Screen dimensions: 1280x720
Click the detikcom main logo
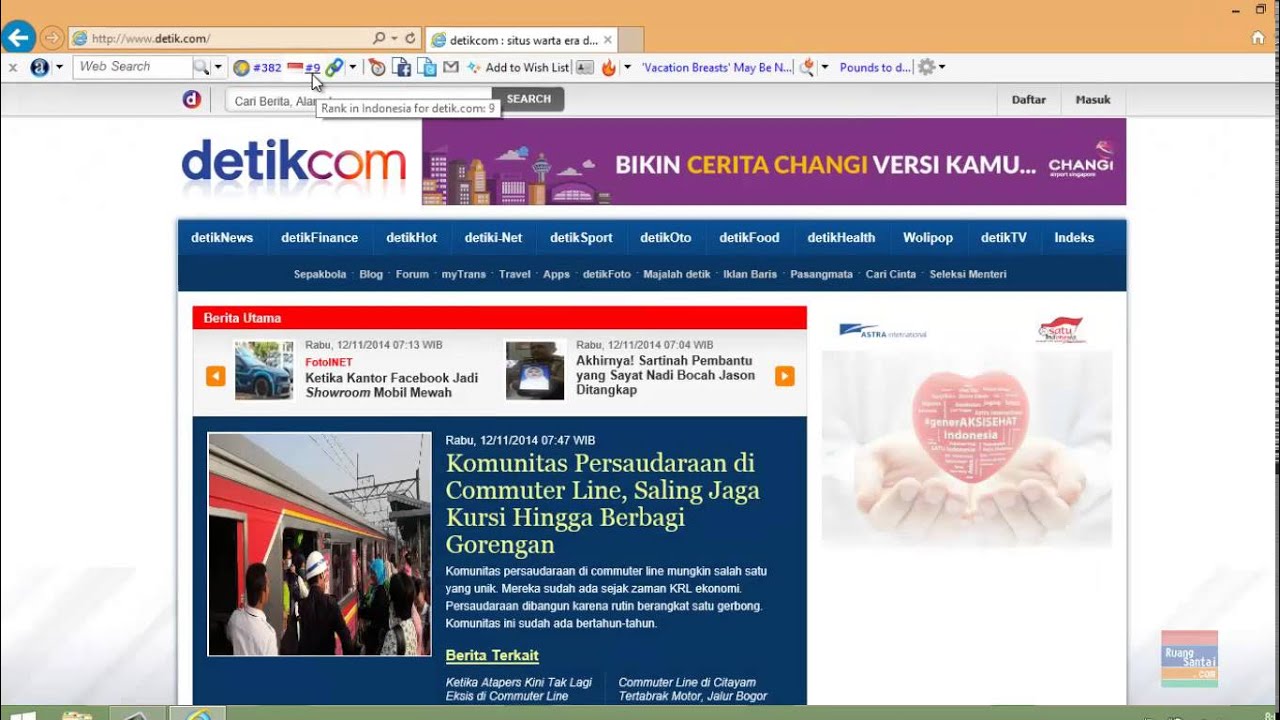[x=294, y=162]
